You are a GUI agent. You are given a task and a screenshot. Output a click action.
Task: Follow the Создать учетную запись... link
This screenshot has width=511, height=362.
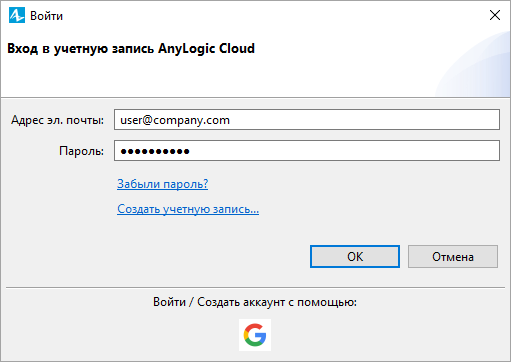coord(188,209)
